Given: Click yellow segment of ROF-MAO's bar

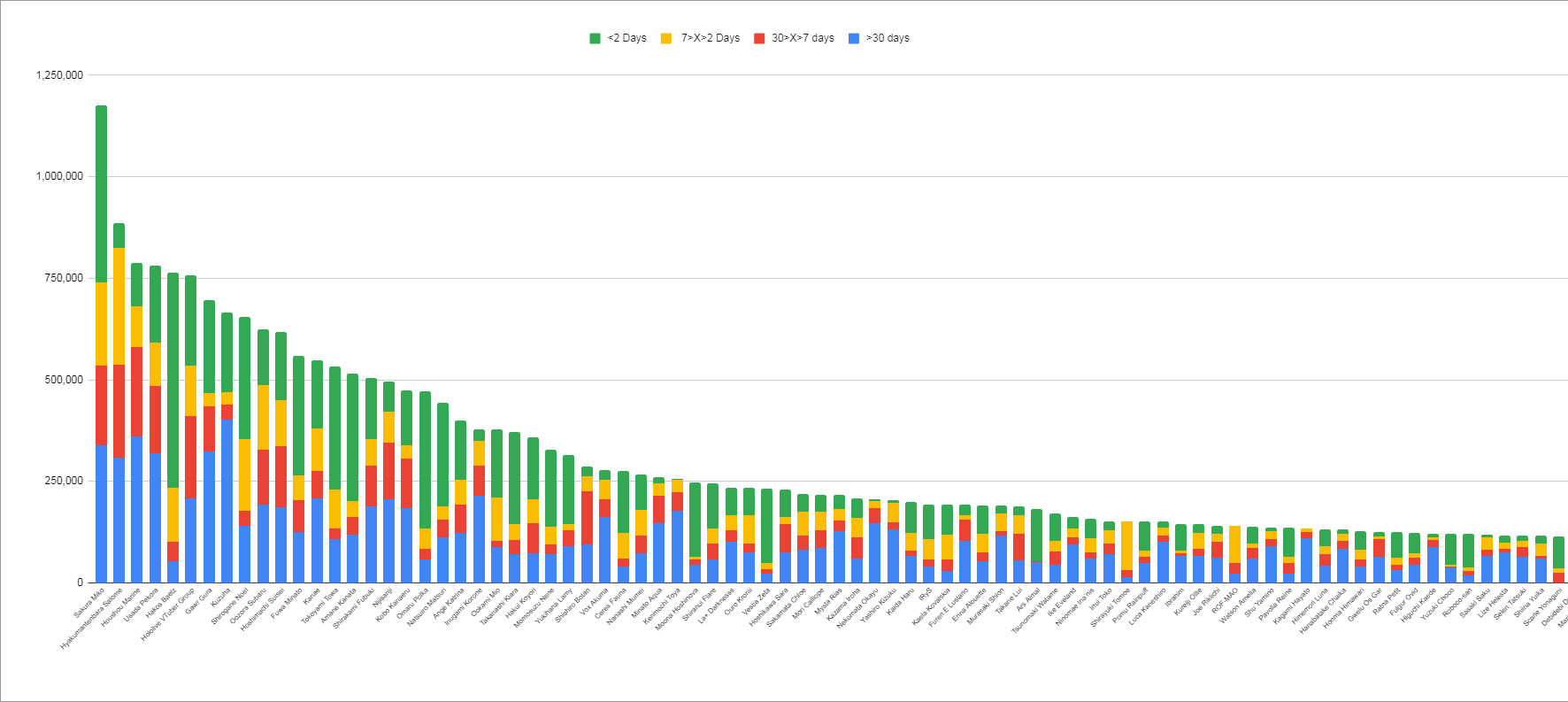Looking at the screenshot, I should (x=1235, y=544).
